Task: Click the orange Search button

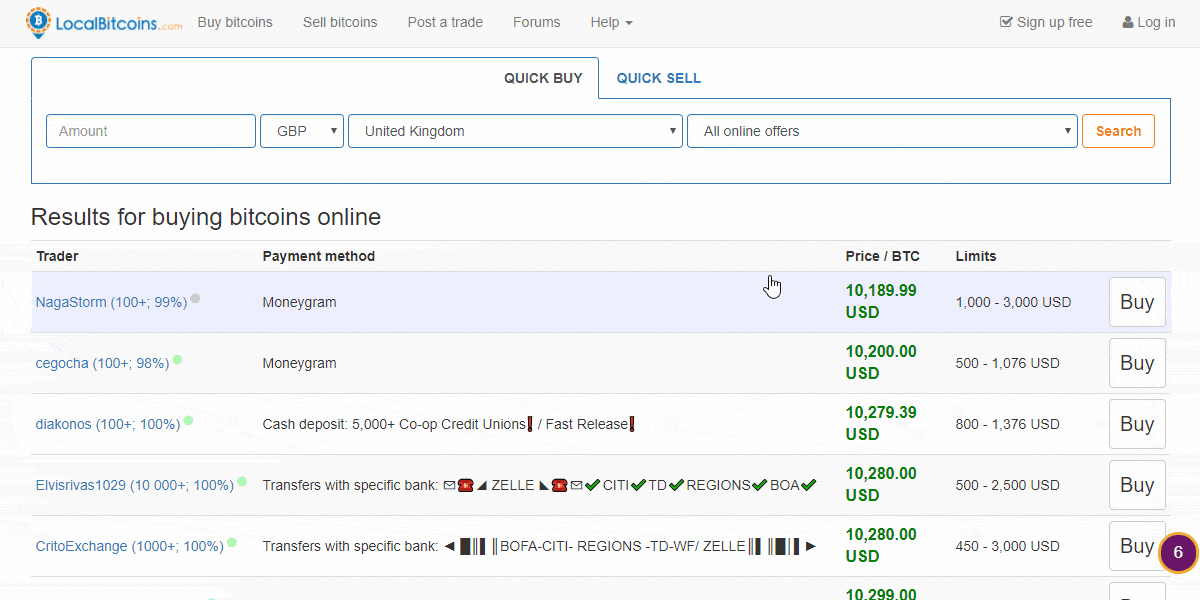Action: [1118, 131]
